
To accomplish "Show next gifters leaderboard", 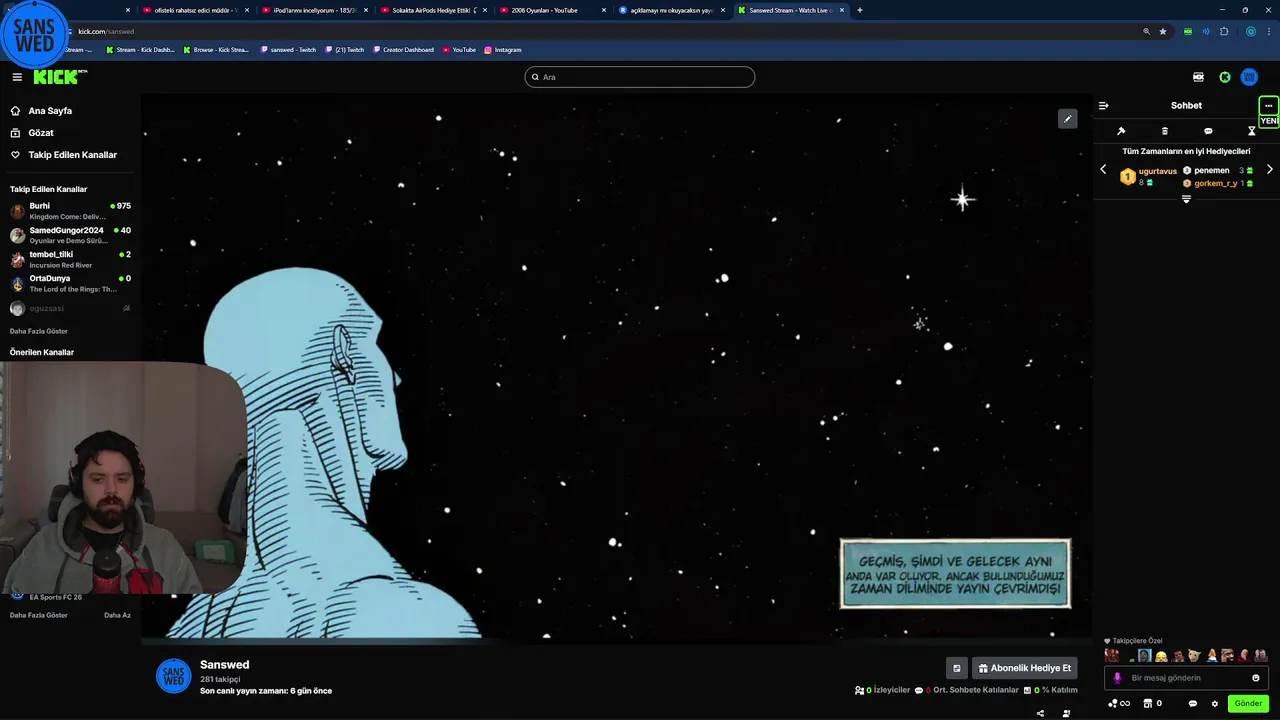I will pyautogui.click(x=1270, y=170).
